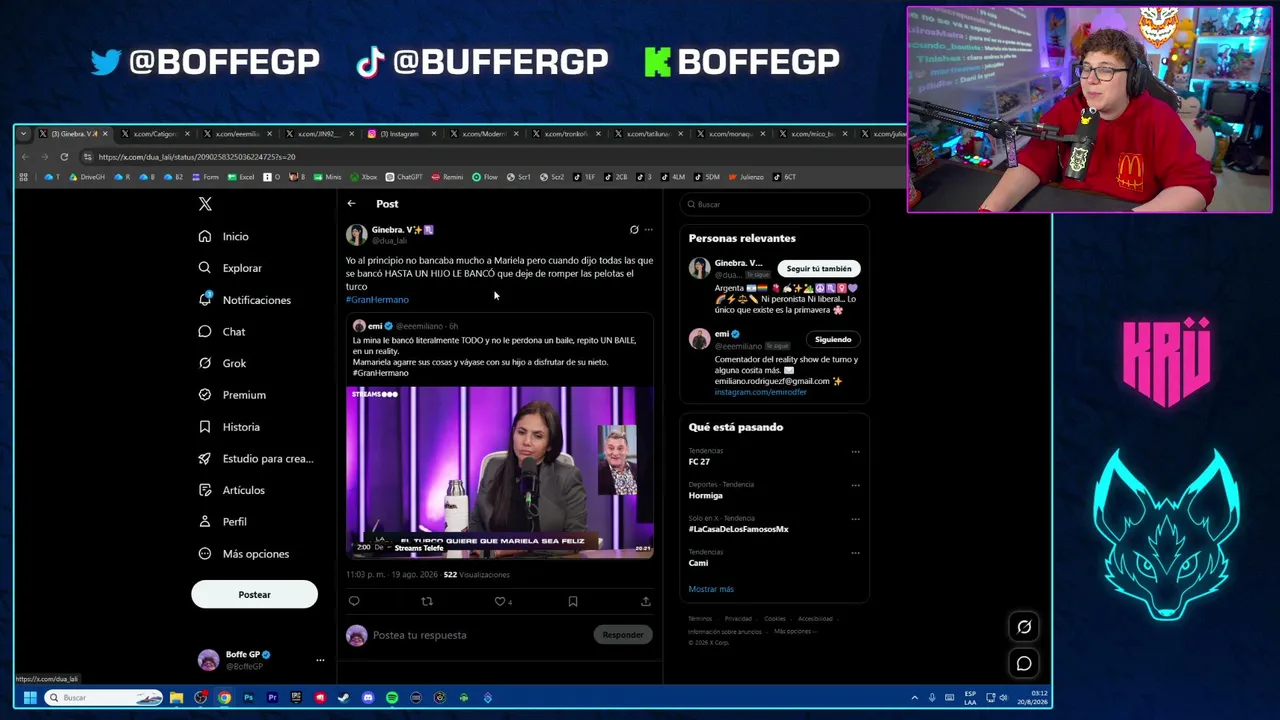The width and height of the screenshot is (1280, 720).
Task: Open the Perfil person icon in sidebar
Action: (x=205, y=522)
